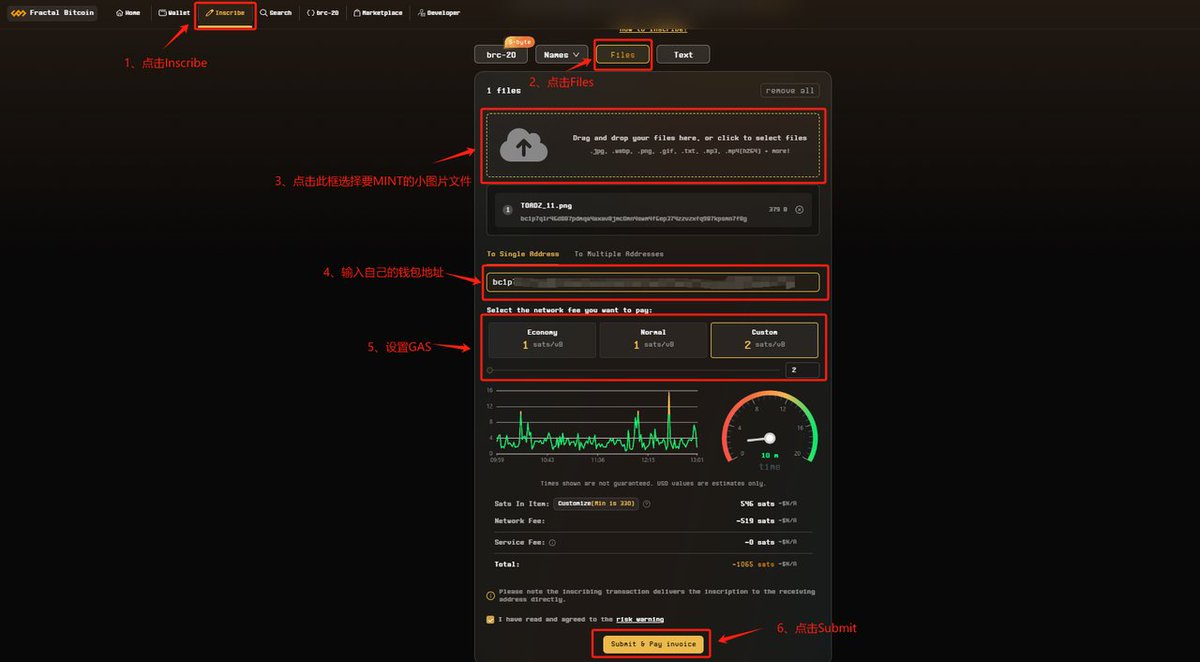Click the wallet address input field
Viewport: 1200px width, 662px height.
(x=653, y=283)
